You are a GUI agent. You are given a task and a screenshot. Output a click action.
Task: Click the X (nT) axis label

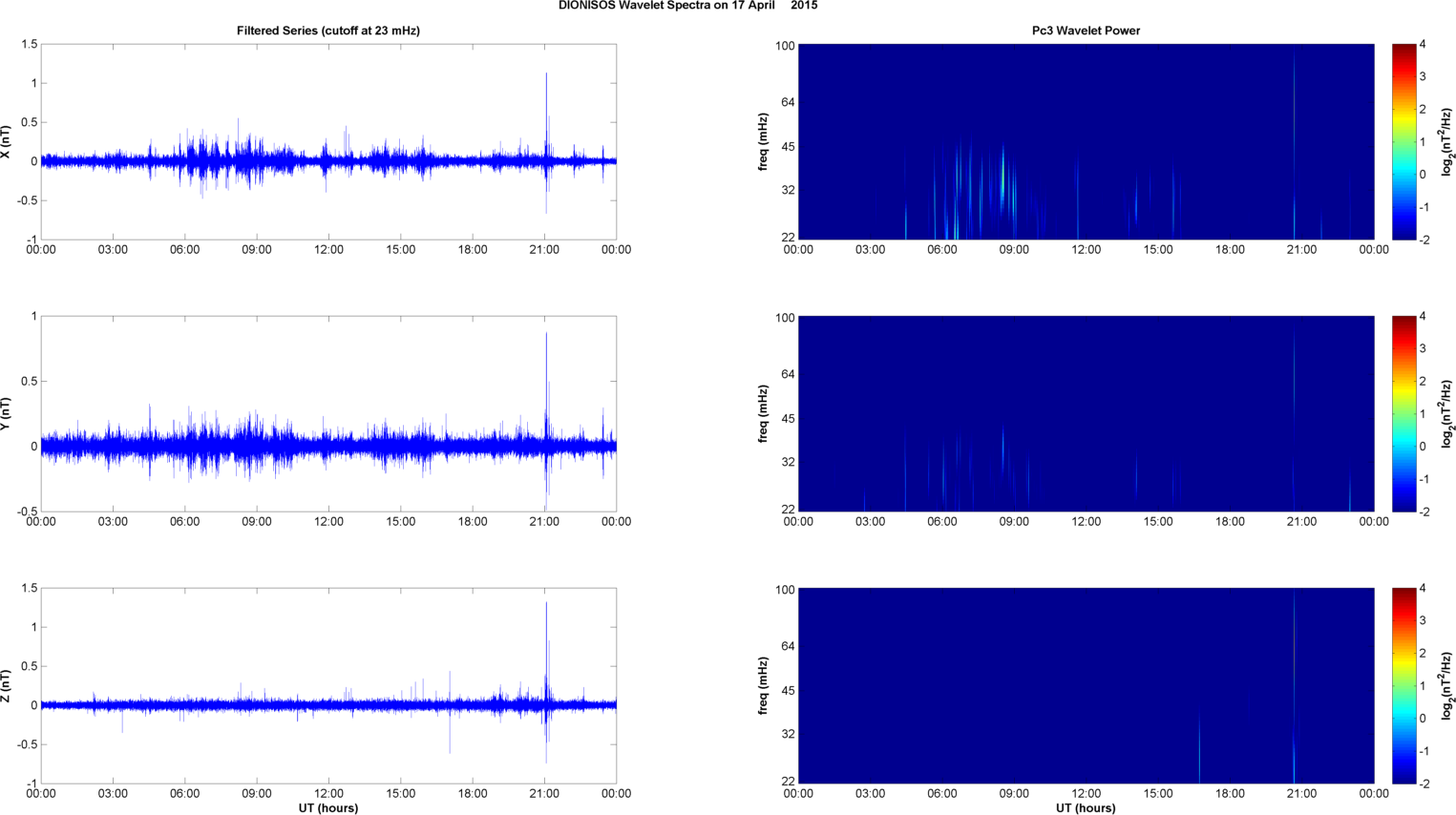click(x=7, y=142)
